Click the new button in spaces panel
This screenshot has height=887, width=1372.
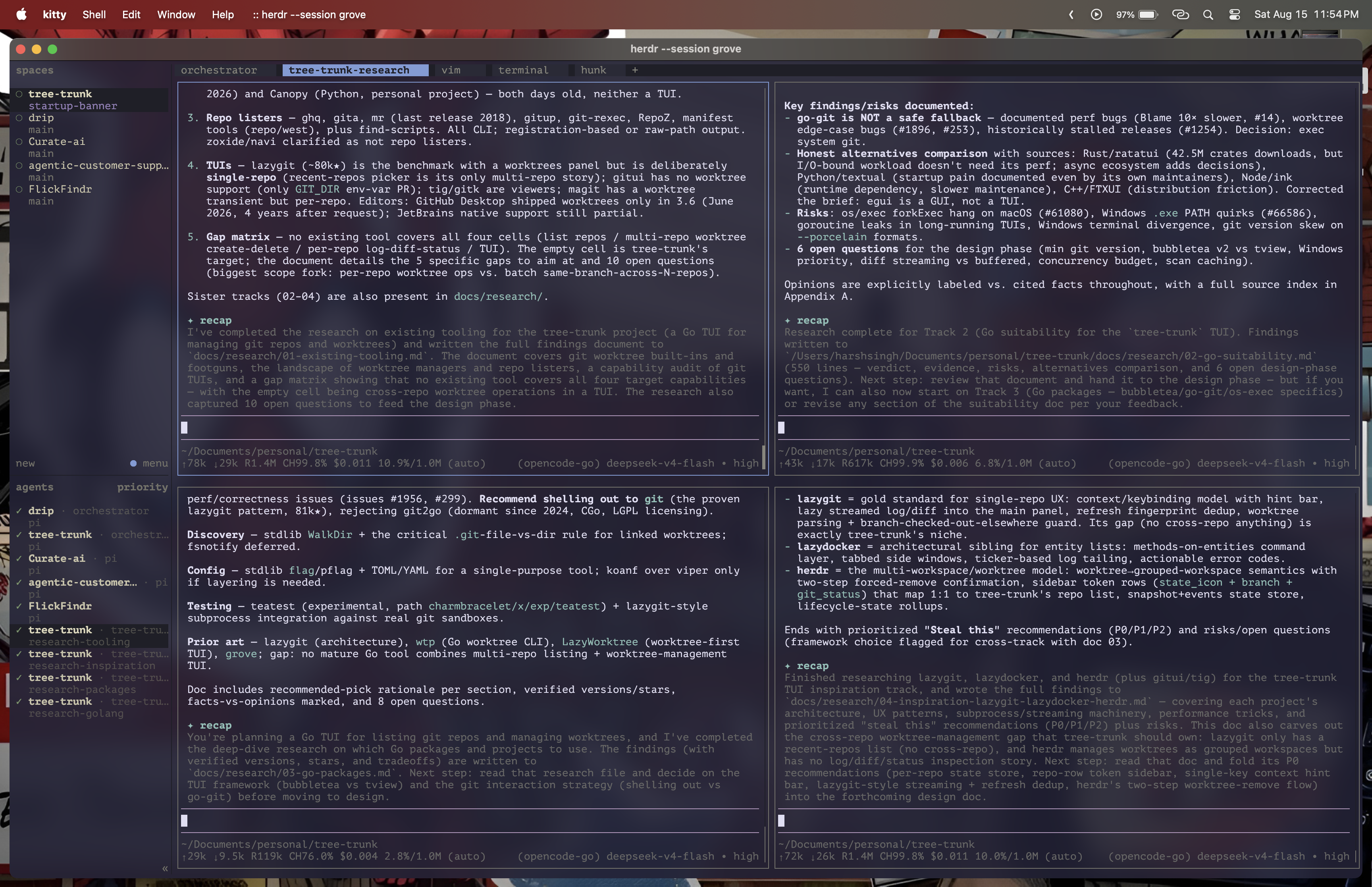[25, 464]
